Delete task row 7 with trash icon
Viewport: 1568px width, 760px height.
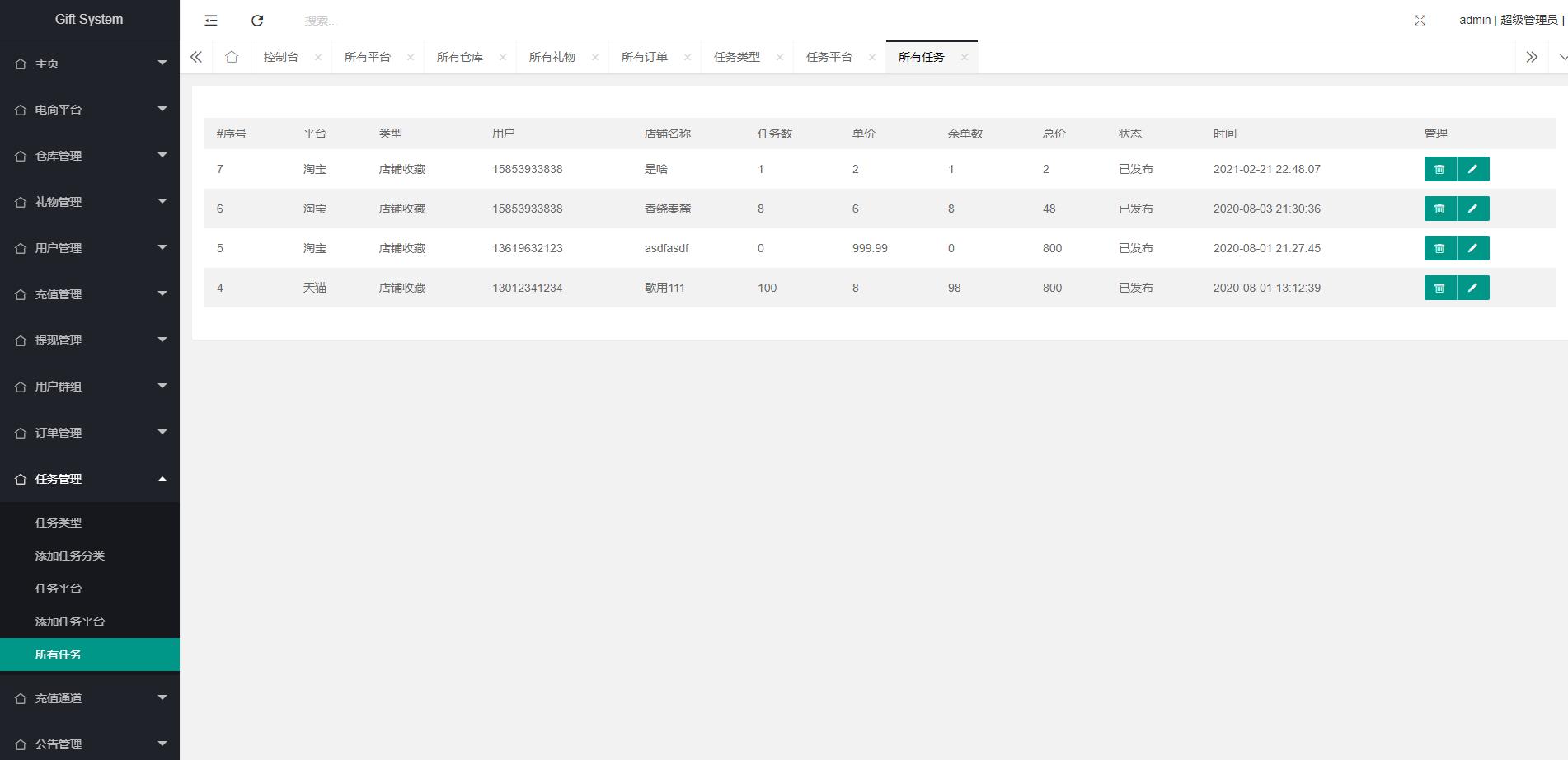coord(1440,169)
